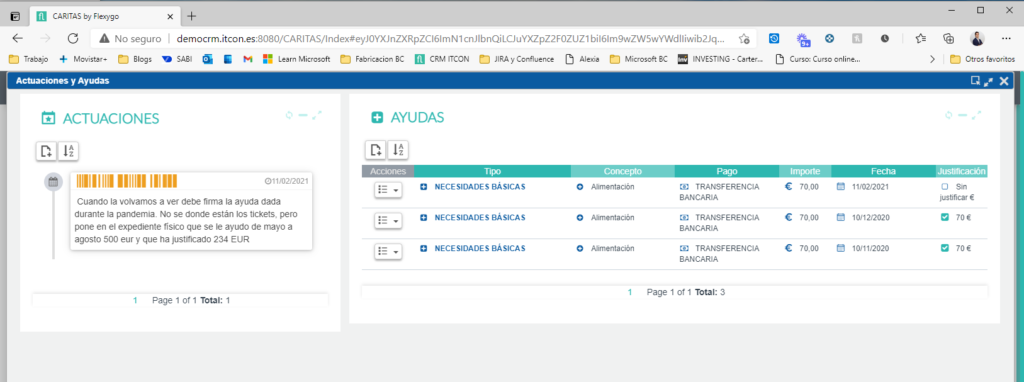
Task: Sort table by Concepto column header
Action: (x=622, y=171)
